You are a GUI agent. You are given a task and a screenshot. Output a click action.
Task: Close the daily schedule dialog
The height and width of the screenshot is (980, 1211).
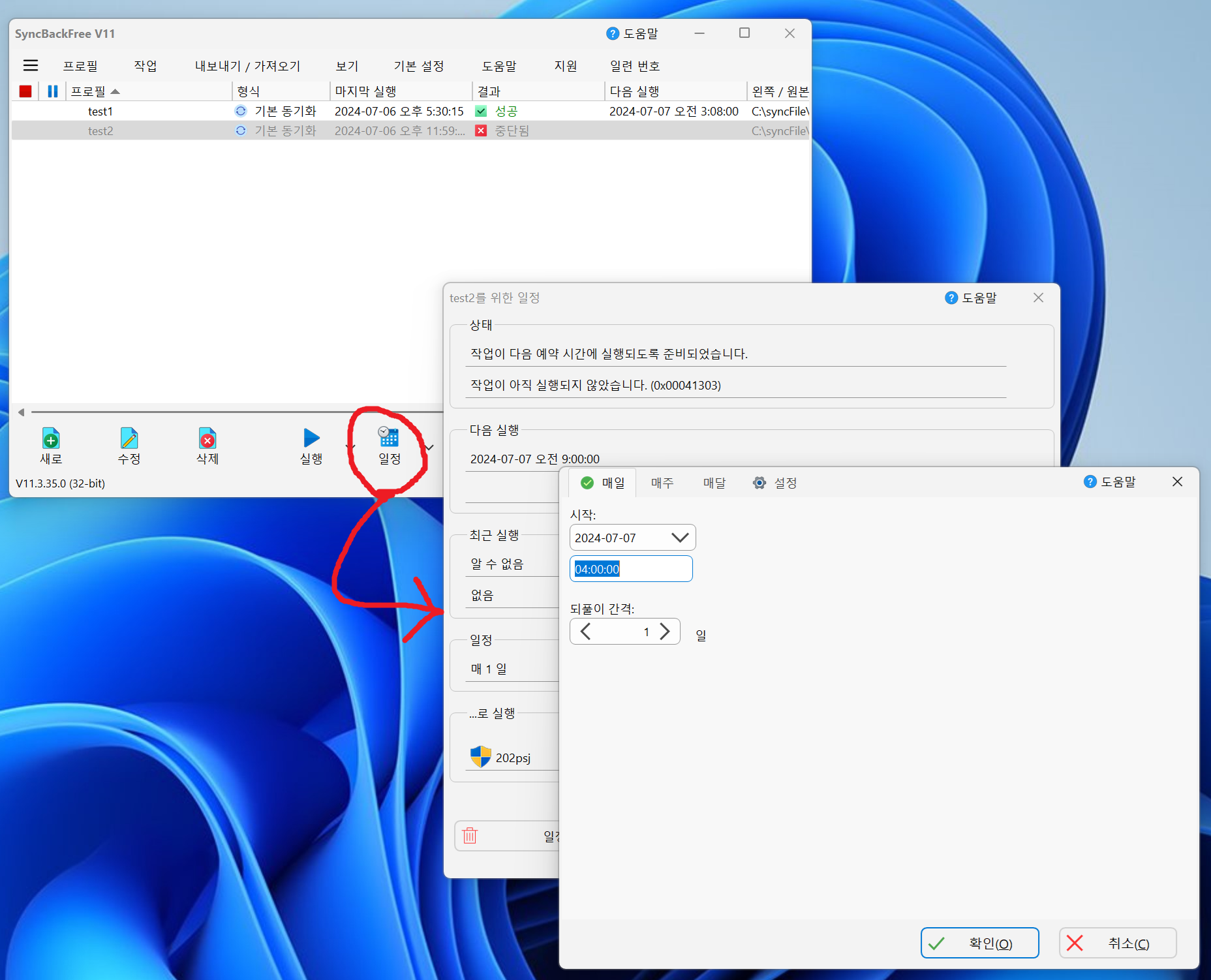tap(1177, 482)
